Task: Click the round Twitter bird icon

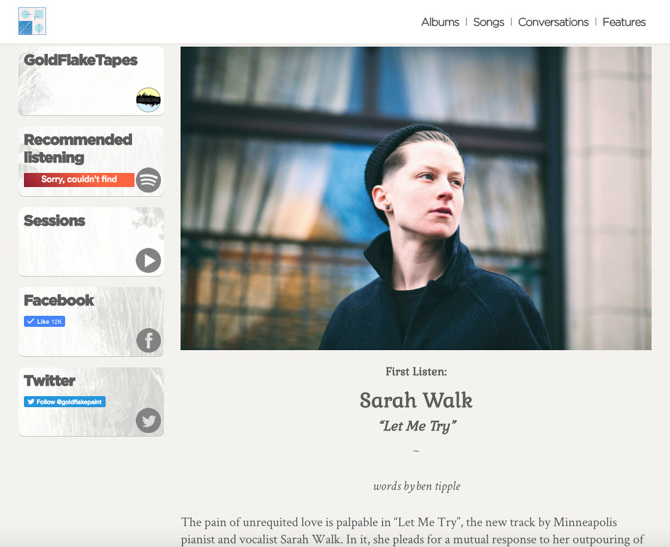Action: [x=148, y=421]
